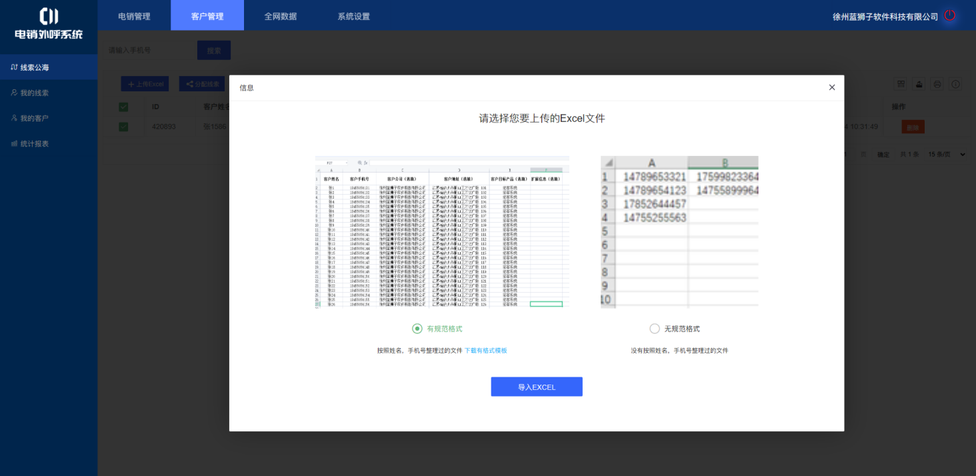Select the 无规范格式 radio option
976x476 pixels.
coord(654,329)
